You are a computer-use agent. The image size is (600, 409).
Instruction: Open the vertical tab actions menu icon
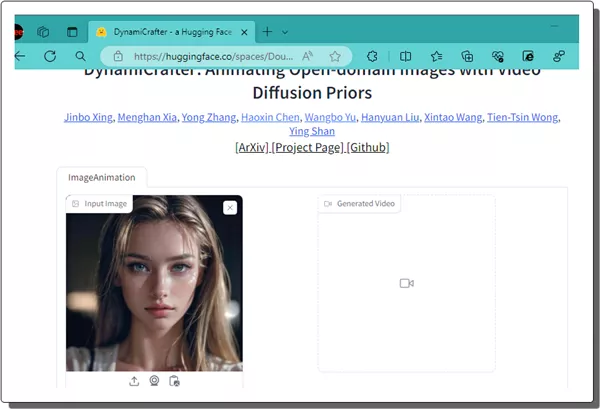pos(72,32)
